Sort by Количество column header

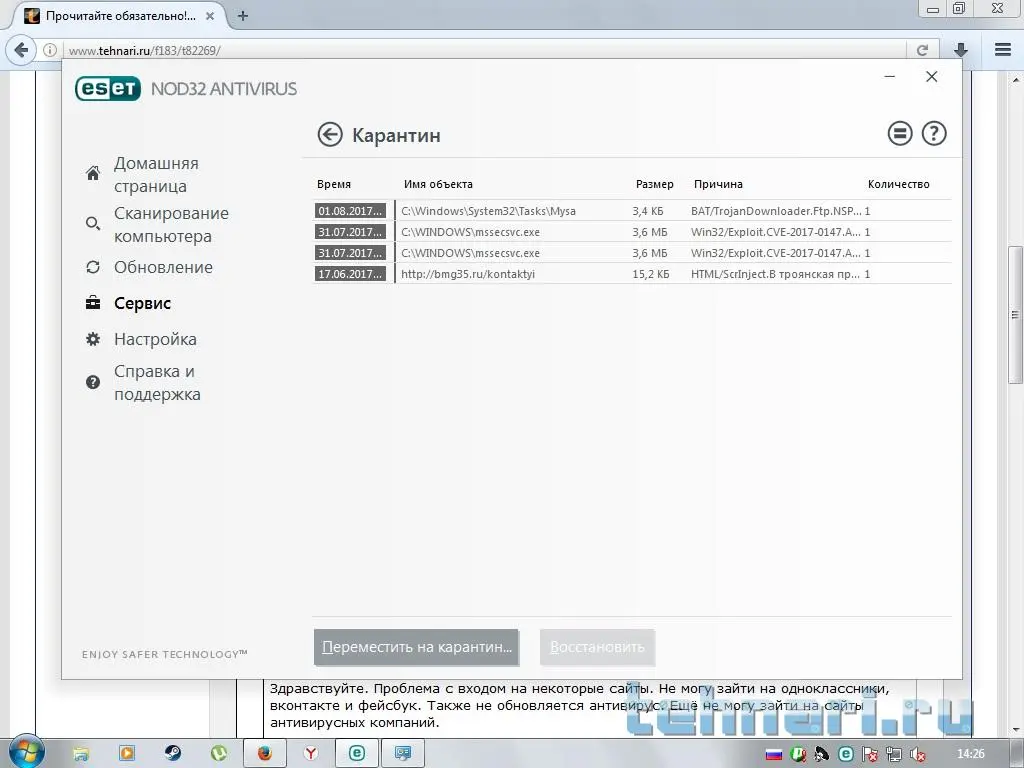pyautogui.click(x=899, y=184)
